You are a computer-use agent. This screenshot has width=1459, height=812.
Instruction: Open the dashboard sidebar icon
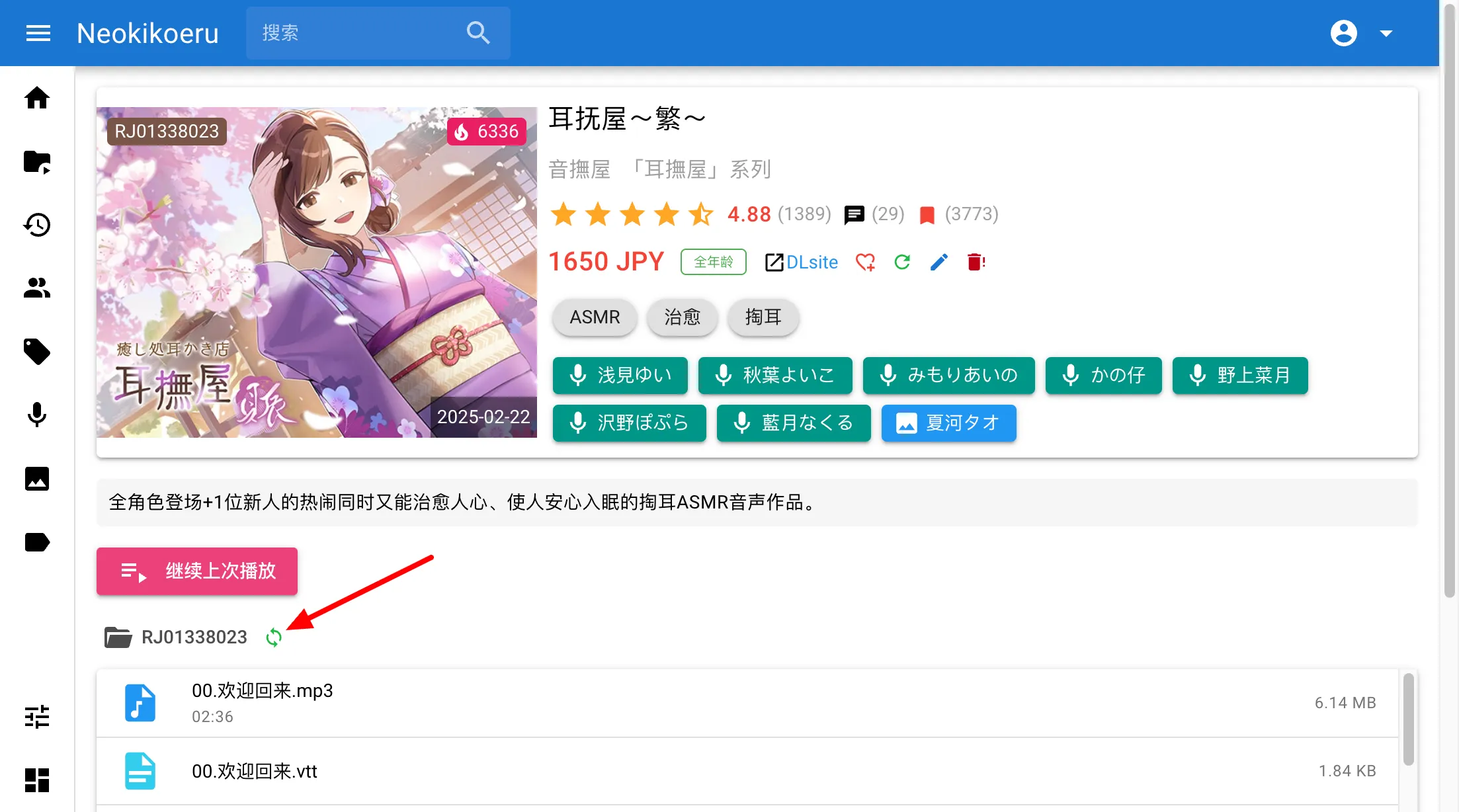click(x=37, y=780)
